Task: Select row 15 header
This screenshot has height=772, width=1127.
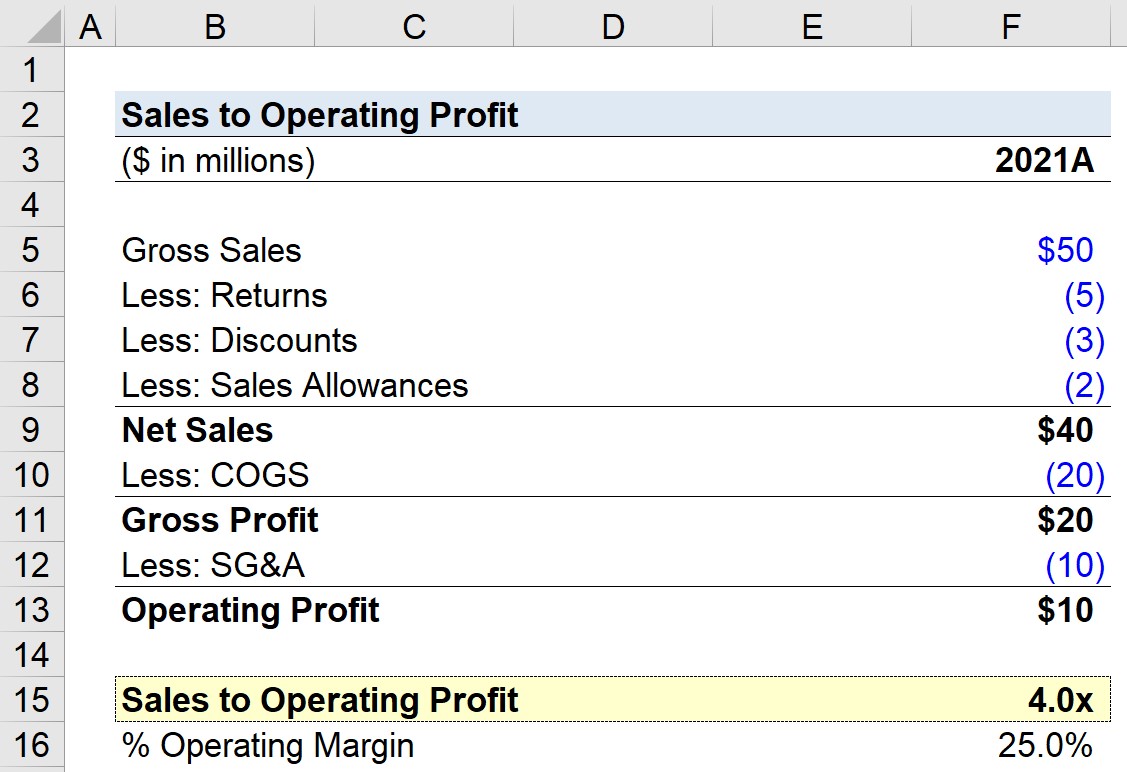Action: (32, 699)
